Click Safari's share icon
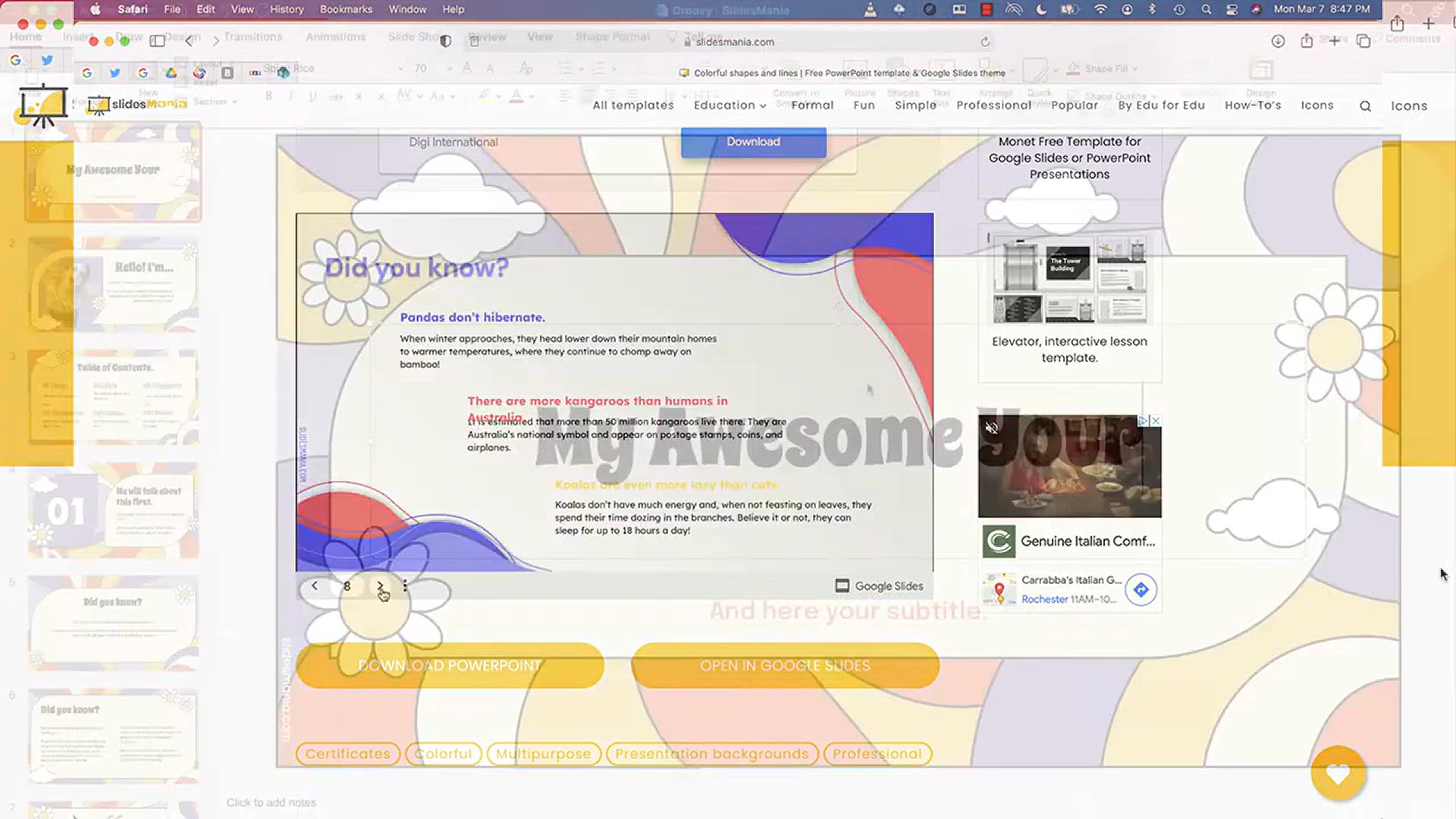Image resolution: width=1456 pixels, height=819 pixels. (x=1307, y=41)
